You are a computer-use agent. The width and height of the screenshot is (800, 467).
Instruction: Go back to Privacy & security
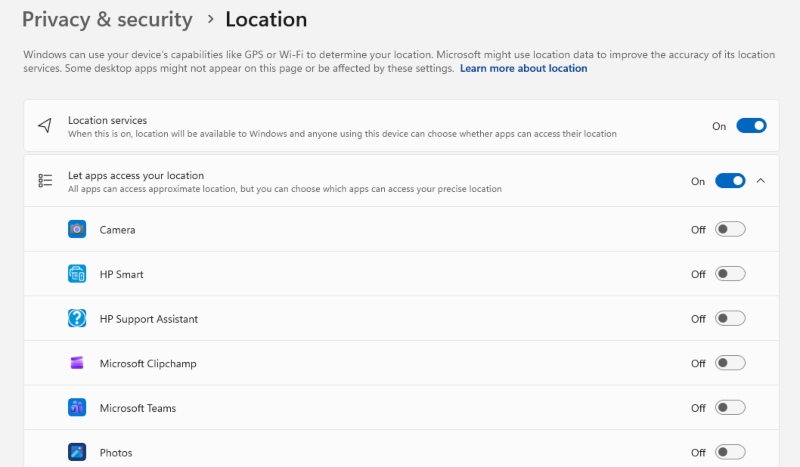(107, 19)
